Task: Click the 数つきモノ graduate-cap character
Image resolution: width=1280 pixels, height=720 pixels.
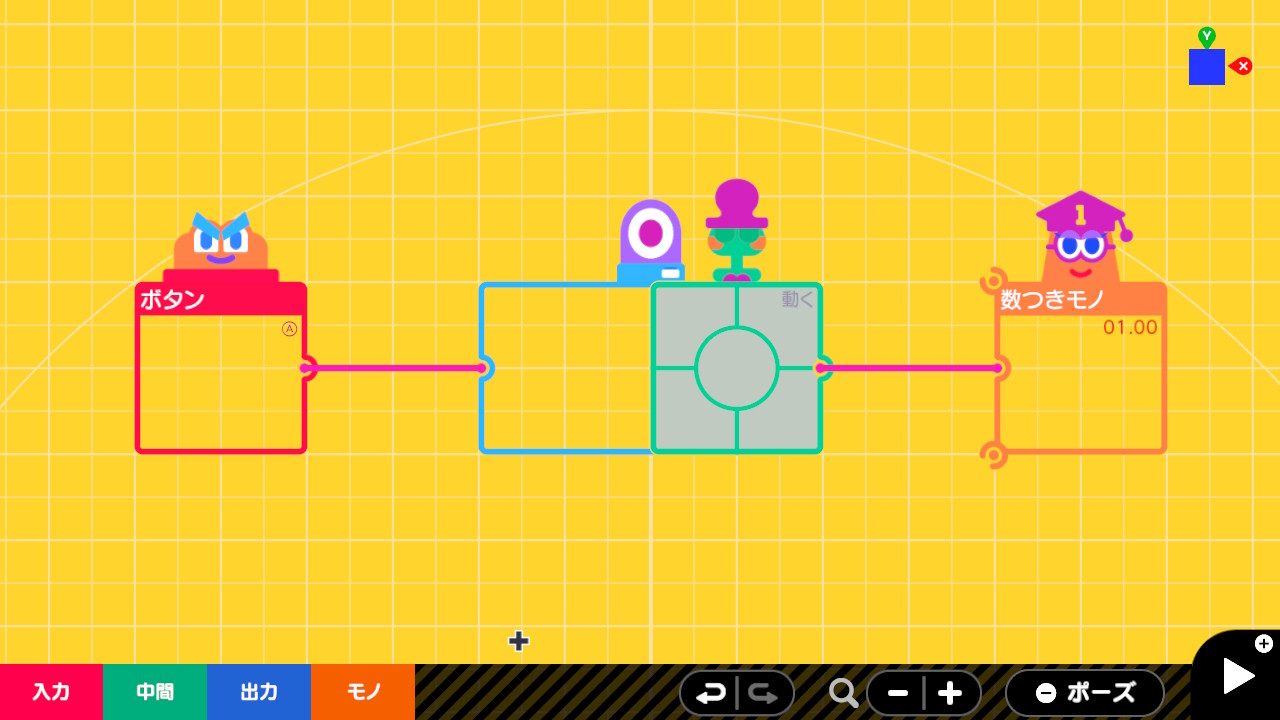Action: click(1081, 238)
